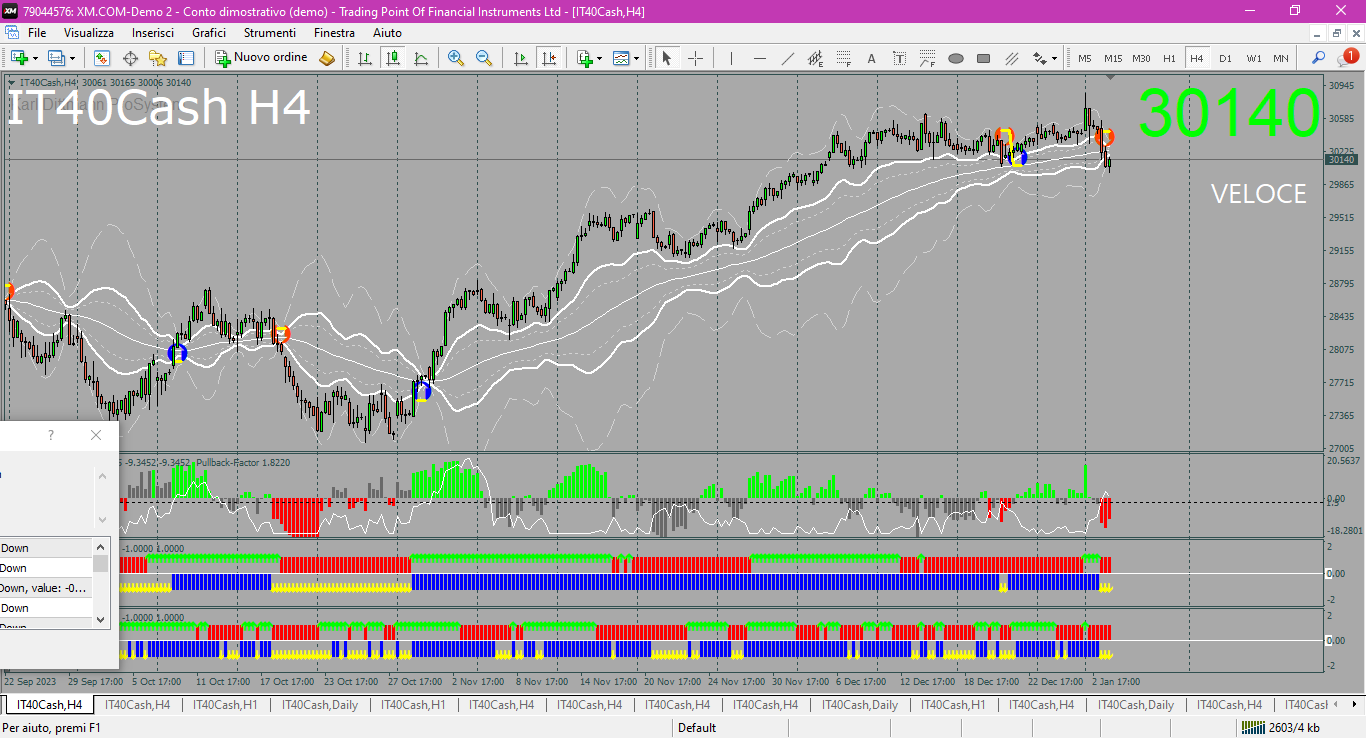1366x738 pixels.
Task: Toggle the Data Window crosshair icon
Action: tap(130, 58)
